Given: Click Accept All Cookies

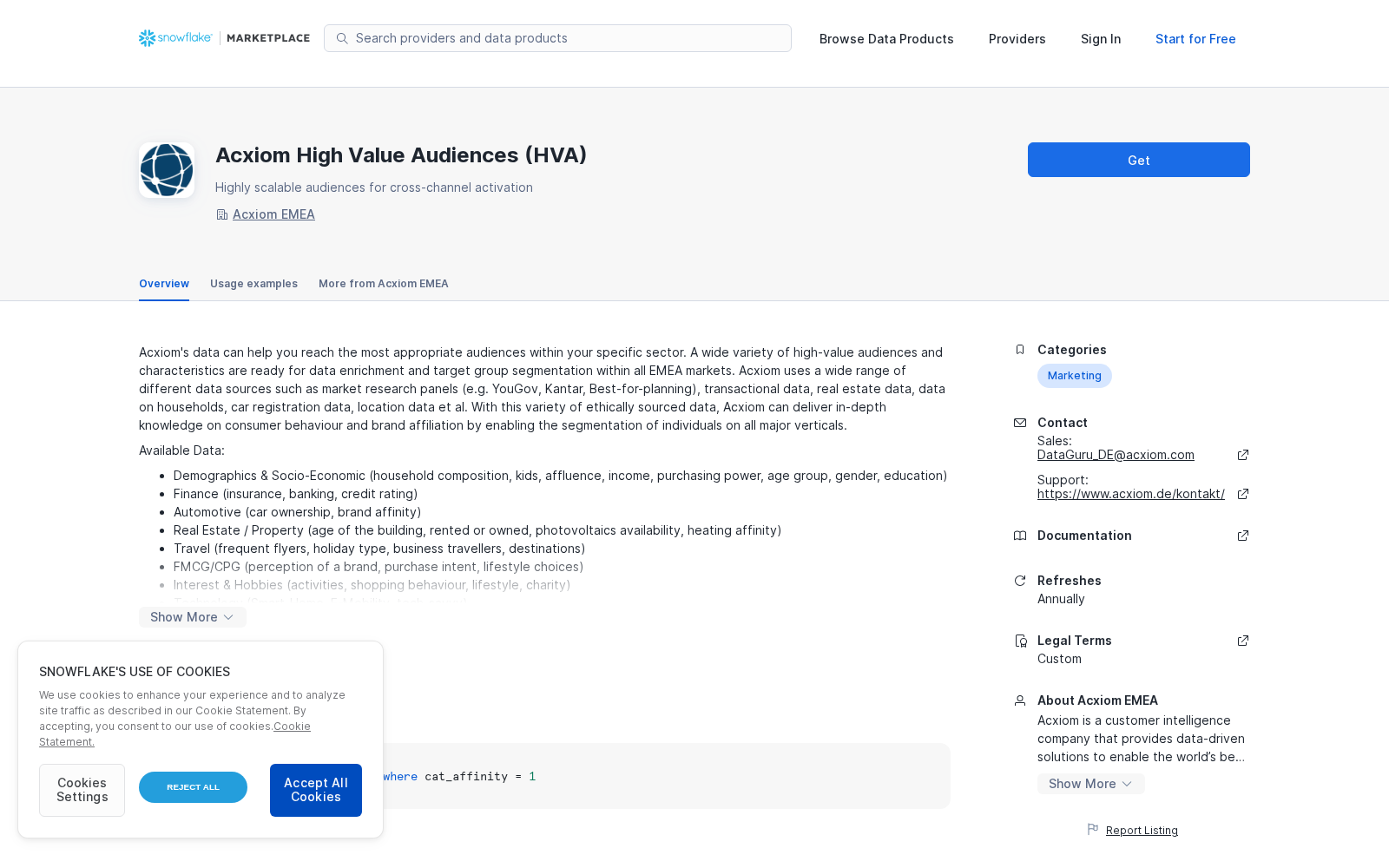Looking at the screenshot, I should 316,790.
